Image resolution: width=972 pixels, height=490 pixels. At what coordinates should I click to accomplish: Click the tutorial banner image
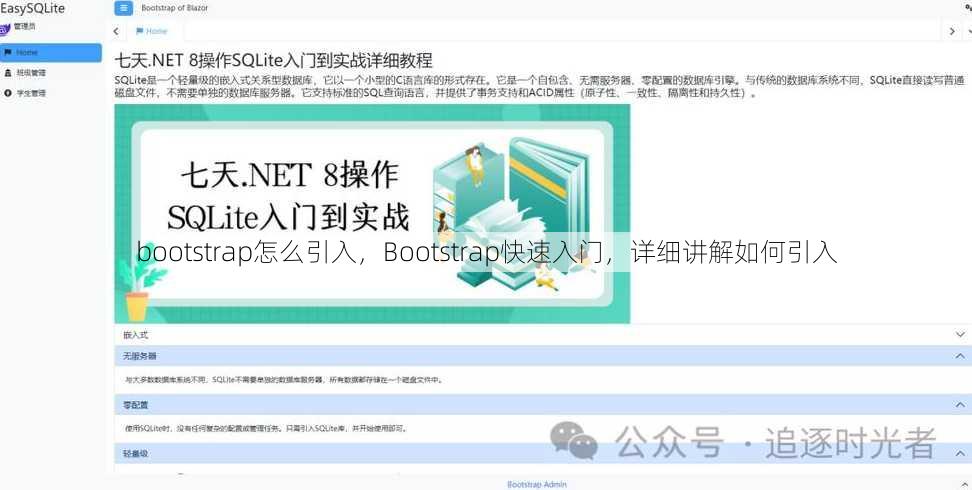373,213
